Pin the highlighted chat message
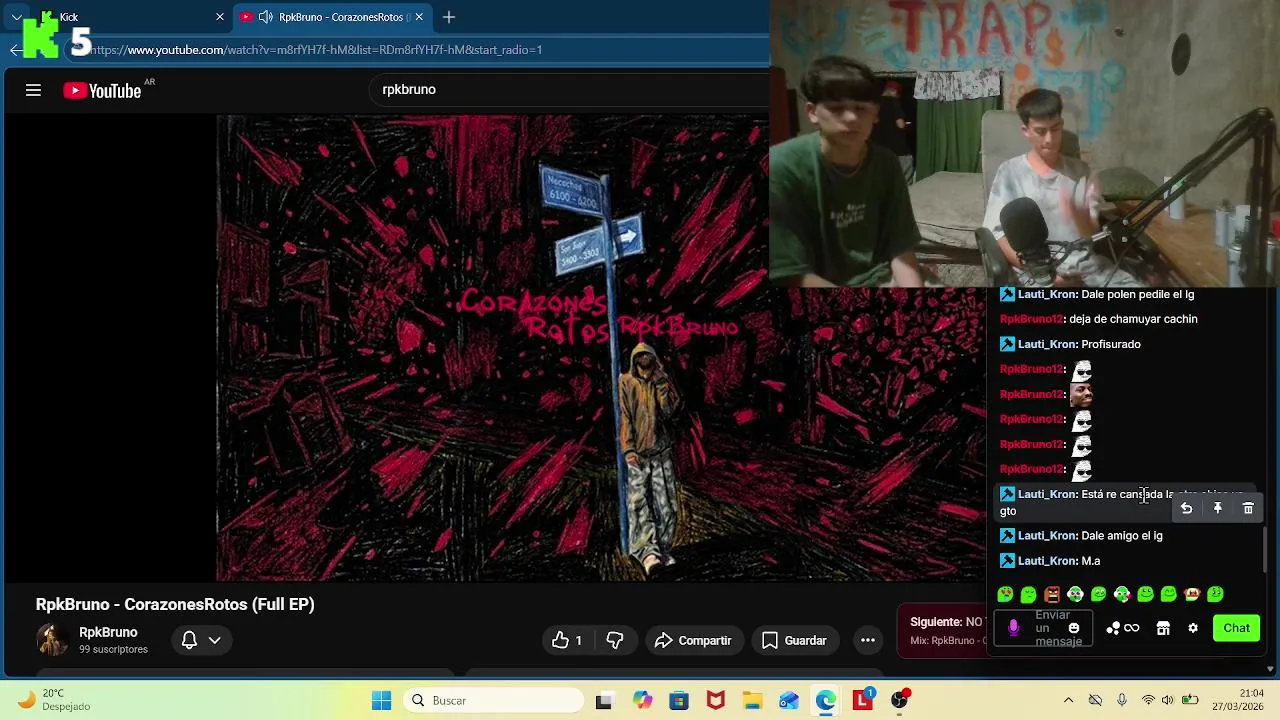Image resolution: width=1280 pixels, height=720 pixels. pyautogui.click(x=1217, y=509)
